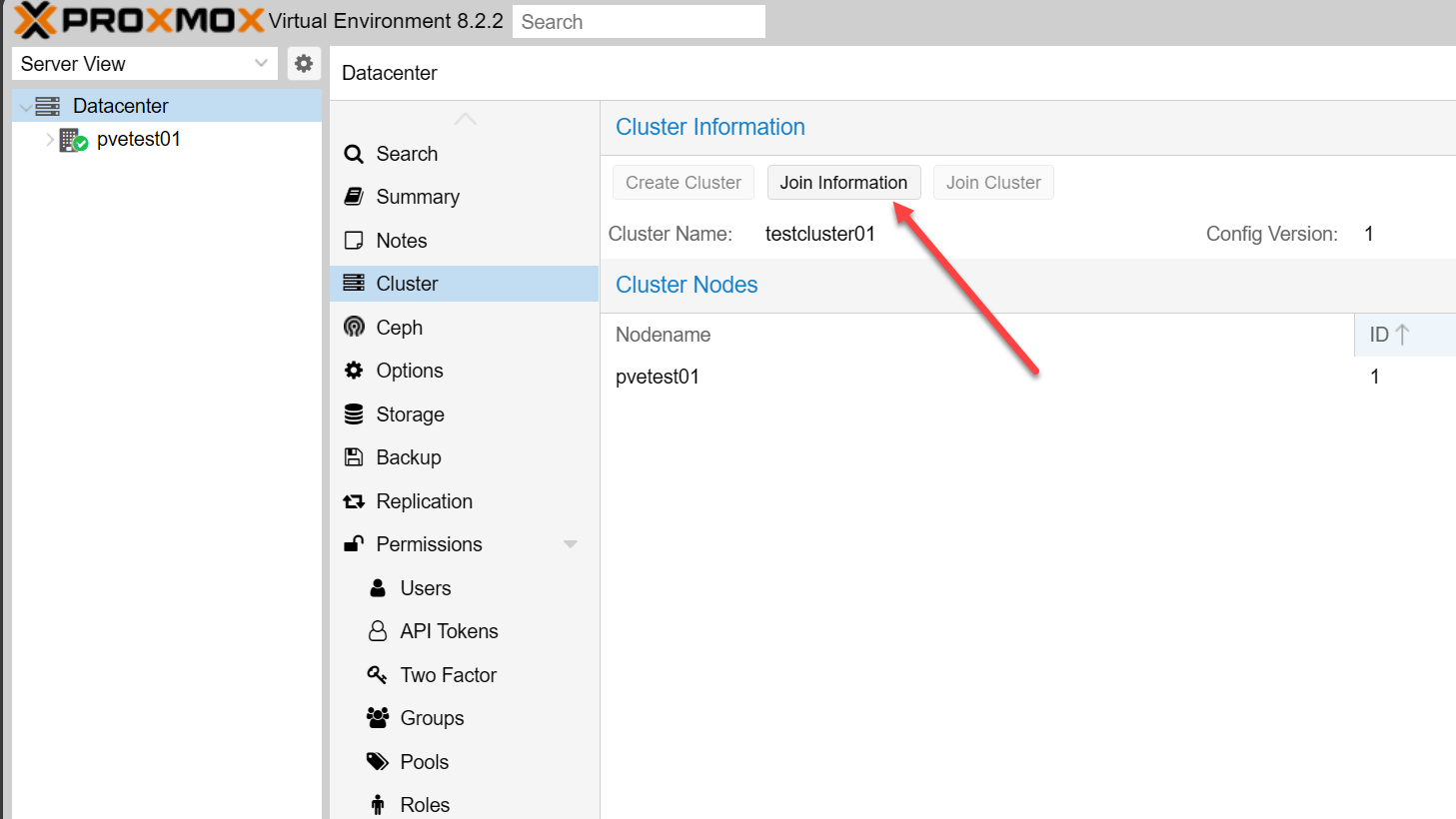Screen dimensions: 1456x819
Task: Click the pvetest01 node icon
Action: (73, 140)
